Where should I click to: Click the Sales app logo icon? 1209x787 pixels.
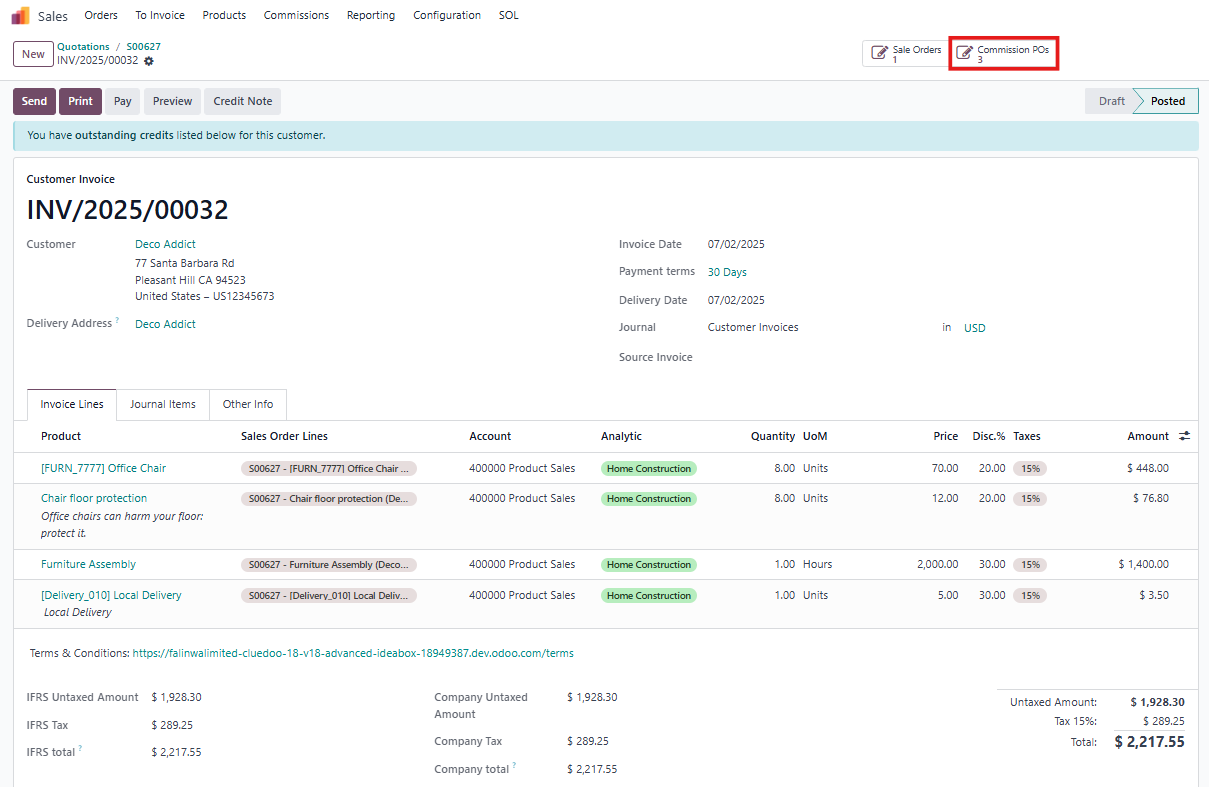point(20,15)
